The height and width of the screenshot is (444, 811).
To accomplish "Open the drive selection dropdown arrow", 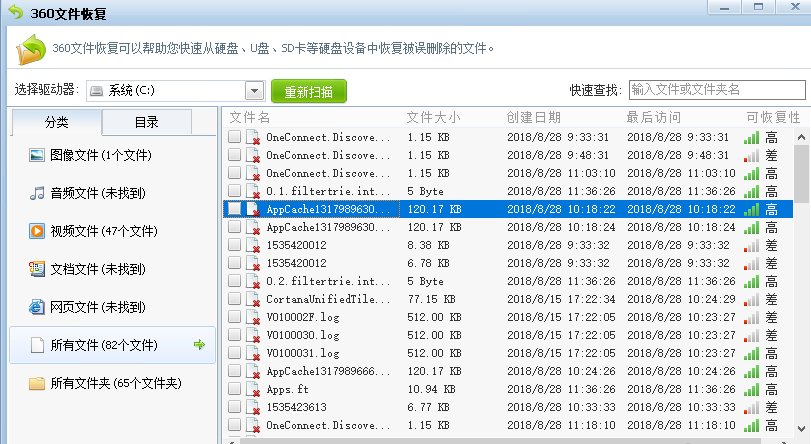I will coord(254,91).
